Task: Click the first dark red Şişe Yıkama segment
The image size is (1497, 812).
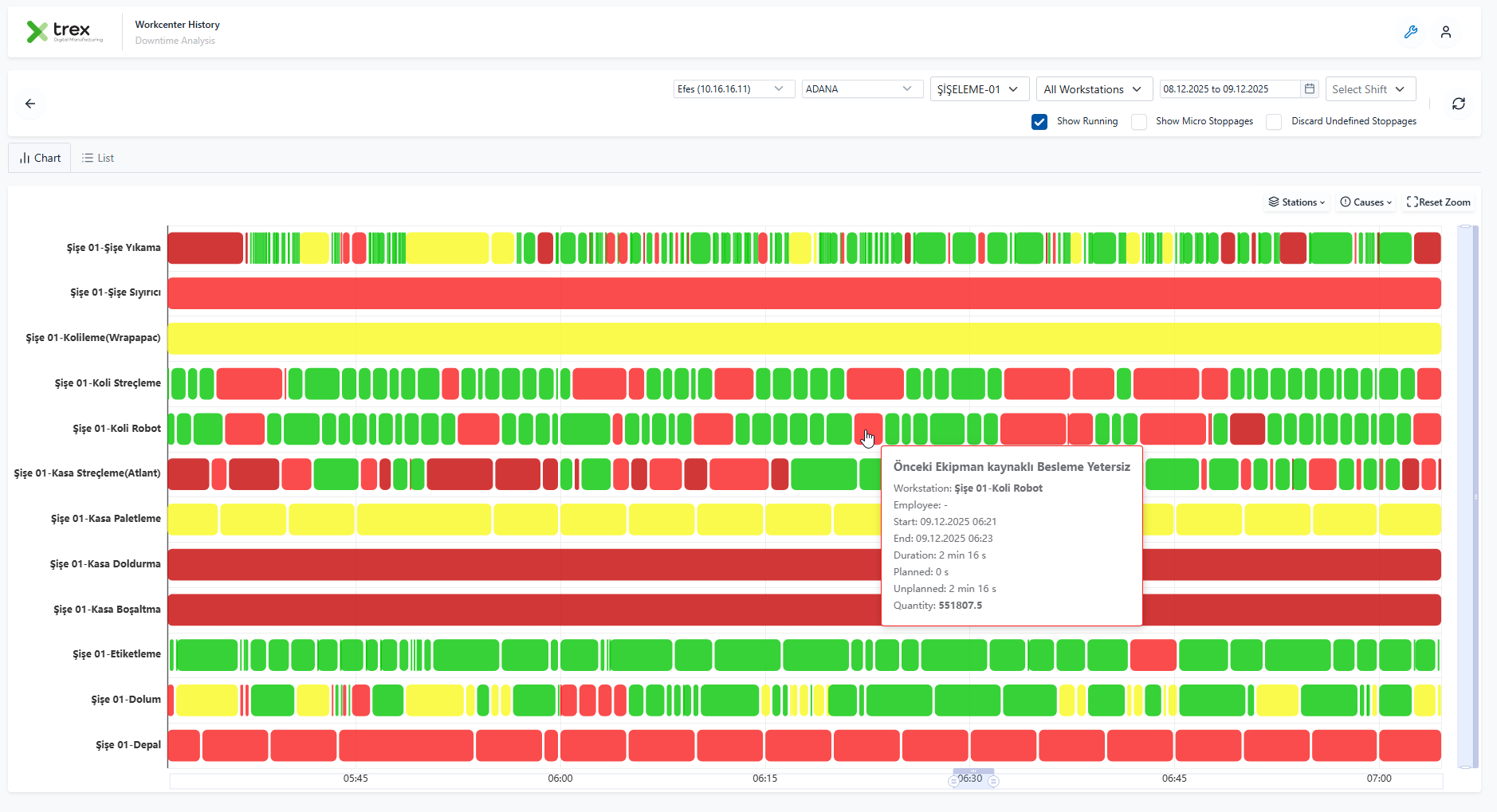Action: (x=206, y=248)
